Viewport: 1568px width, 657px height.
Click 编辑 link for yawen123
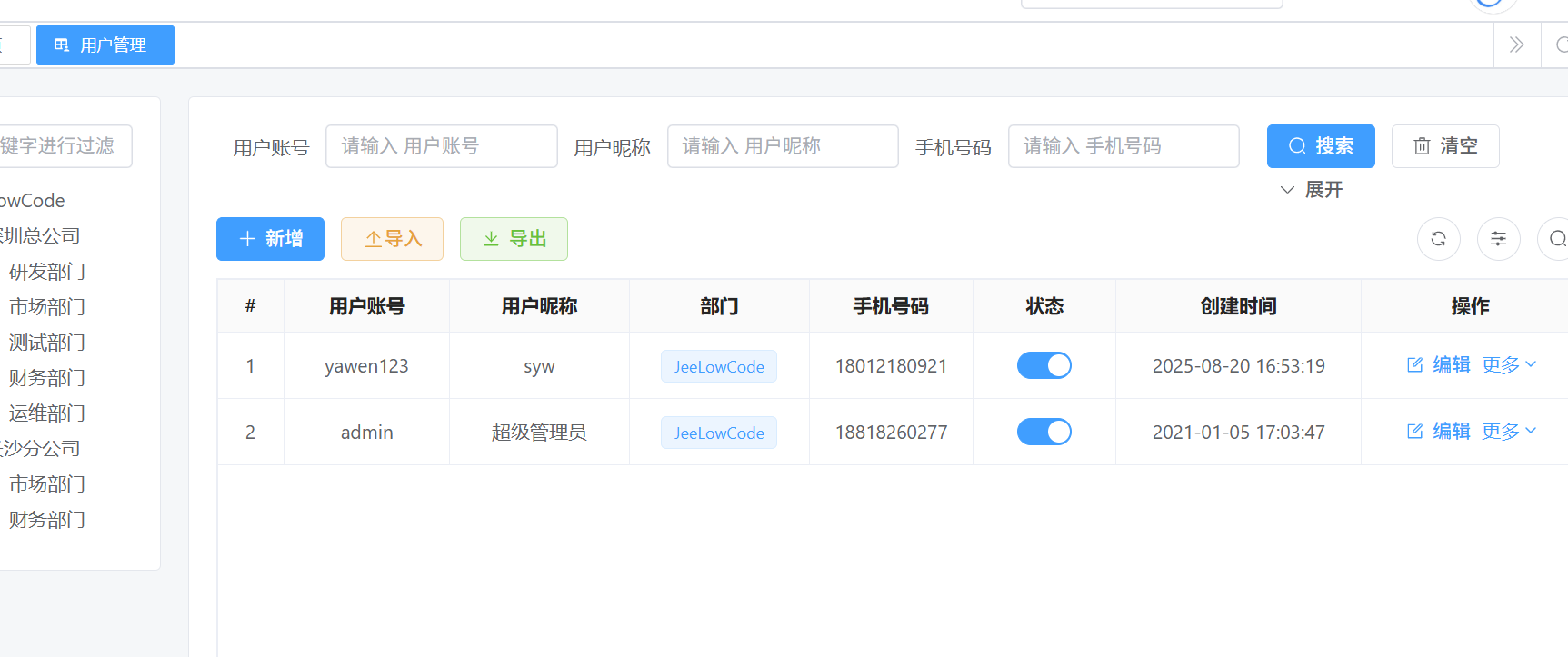(1451, 365)
